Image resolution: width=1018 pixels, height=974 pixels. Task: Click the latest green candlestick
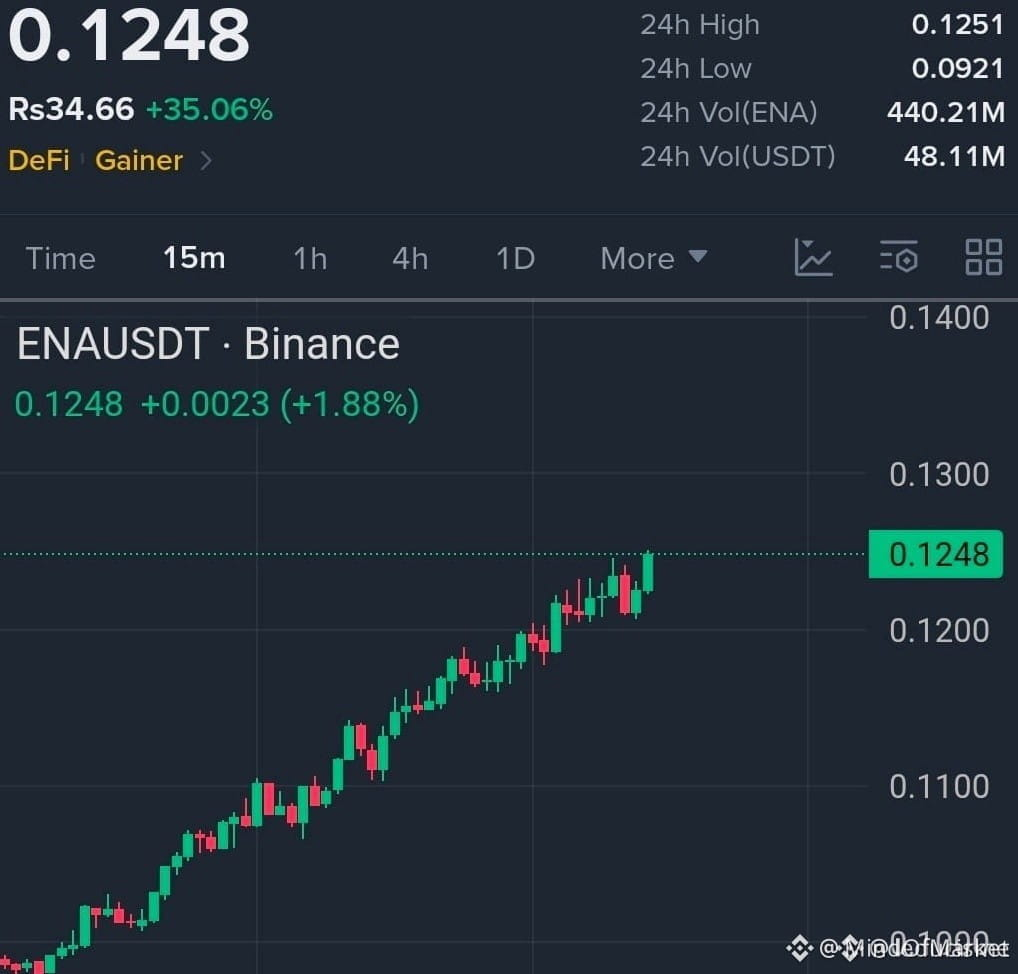click(x=648, y=572)
